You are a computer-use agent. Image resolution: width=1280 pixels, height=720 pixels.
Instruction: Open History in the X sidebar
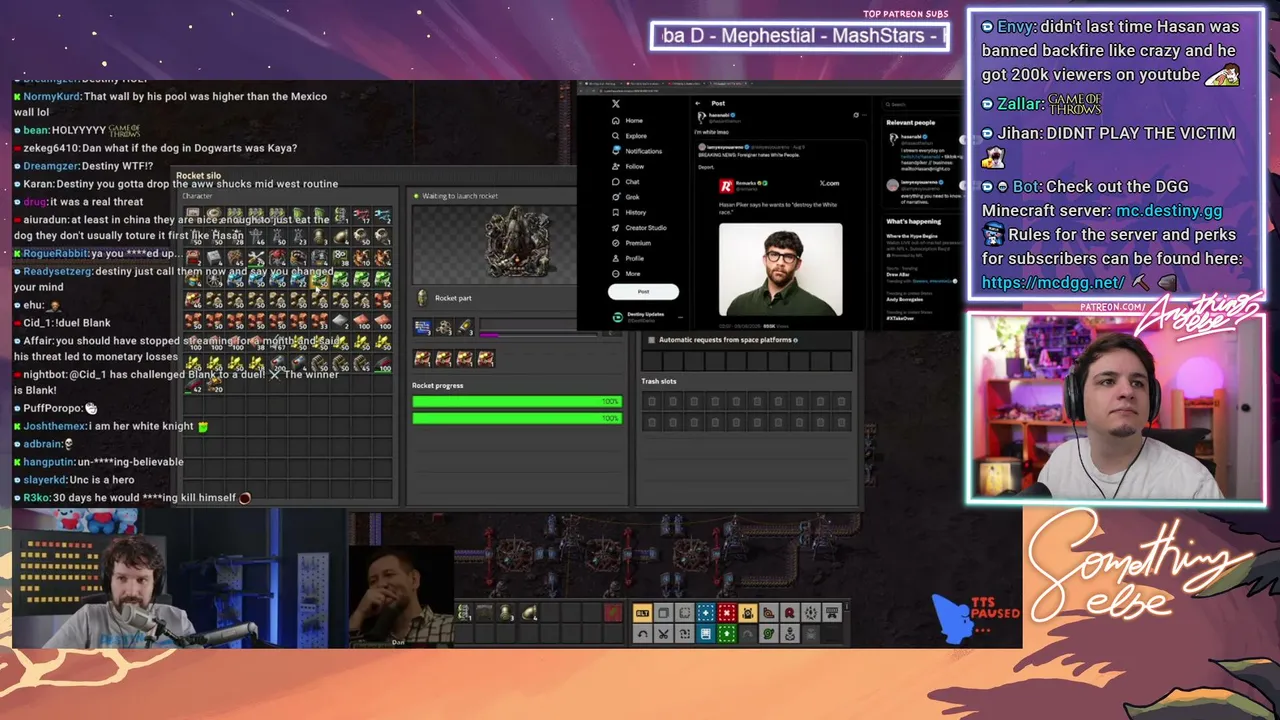click(629, 212)
